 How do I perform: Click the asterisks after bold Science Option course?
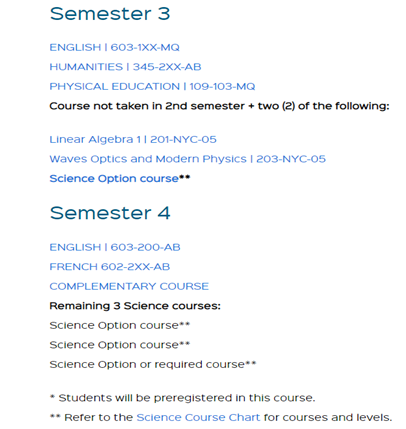[185, 177]
